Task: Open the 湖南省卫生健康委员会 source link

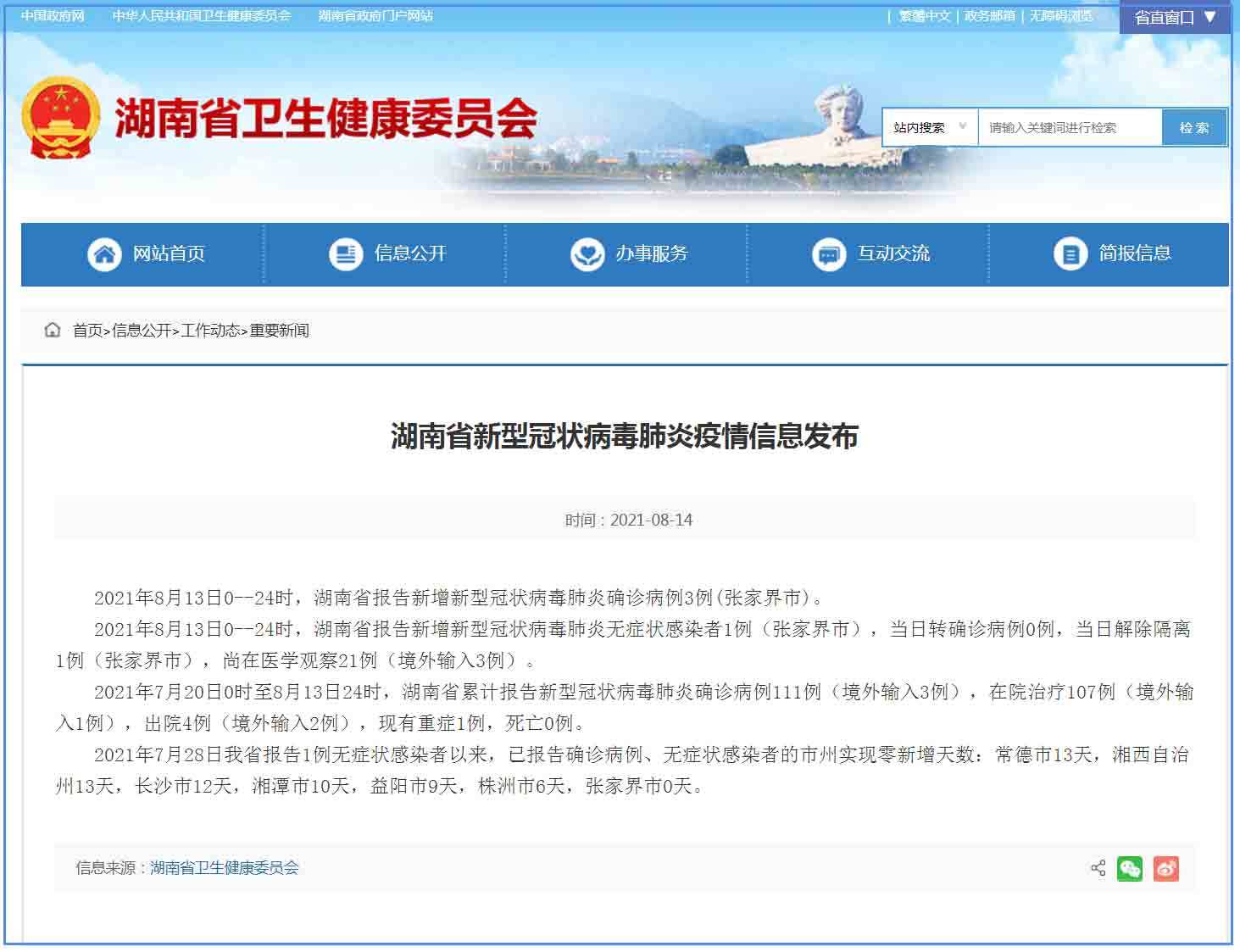Action: (225, 868)
